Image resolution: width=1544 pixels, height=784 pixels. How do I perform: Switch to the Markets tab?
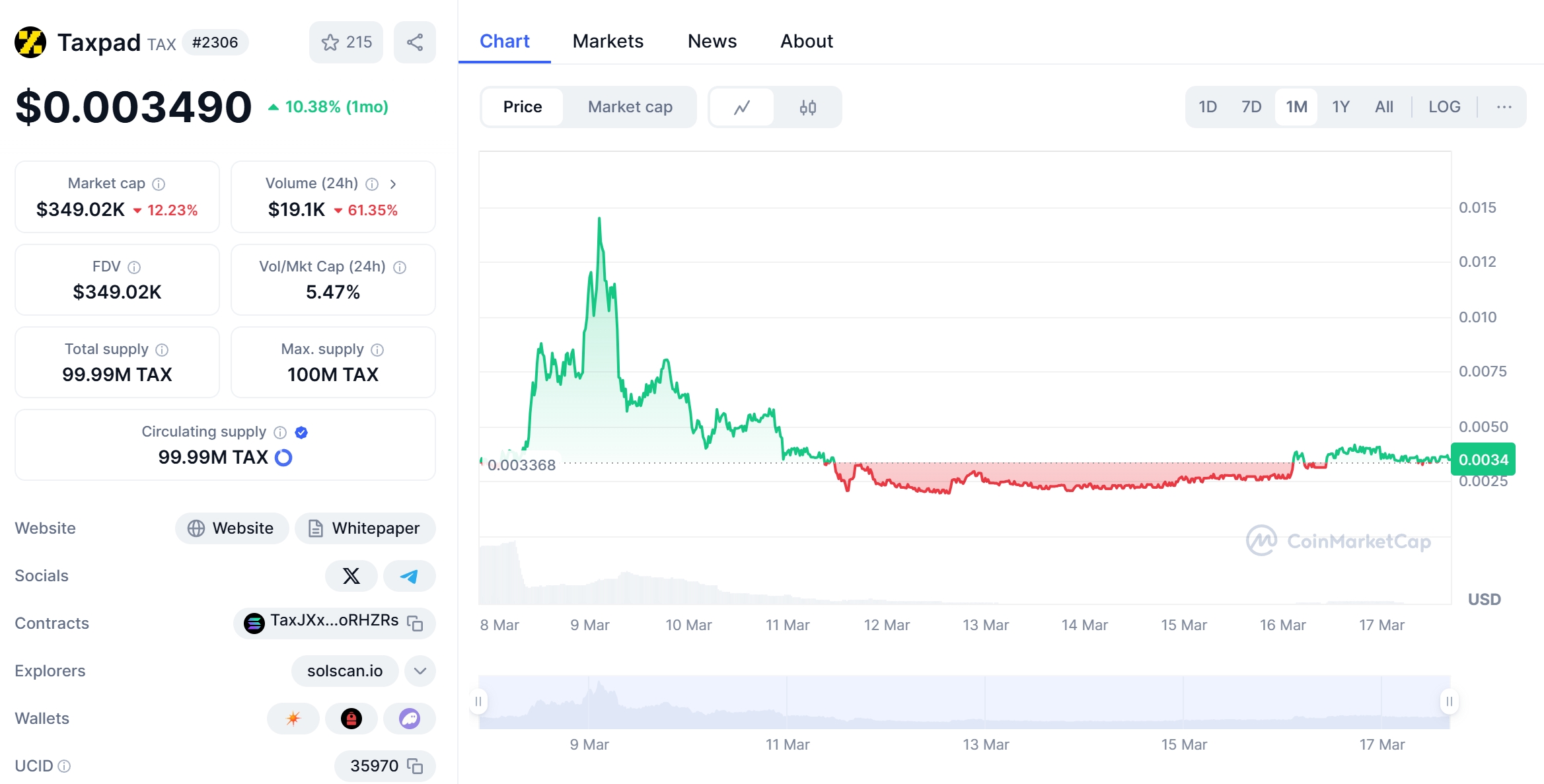tap(608, 40)
